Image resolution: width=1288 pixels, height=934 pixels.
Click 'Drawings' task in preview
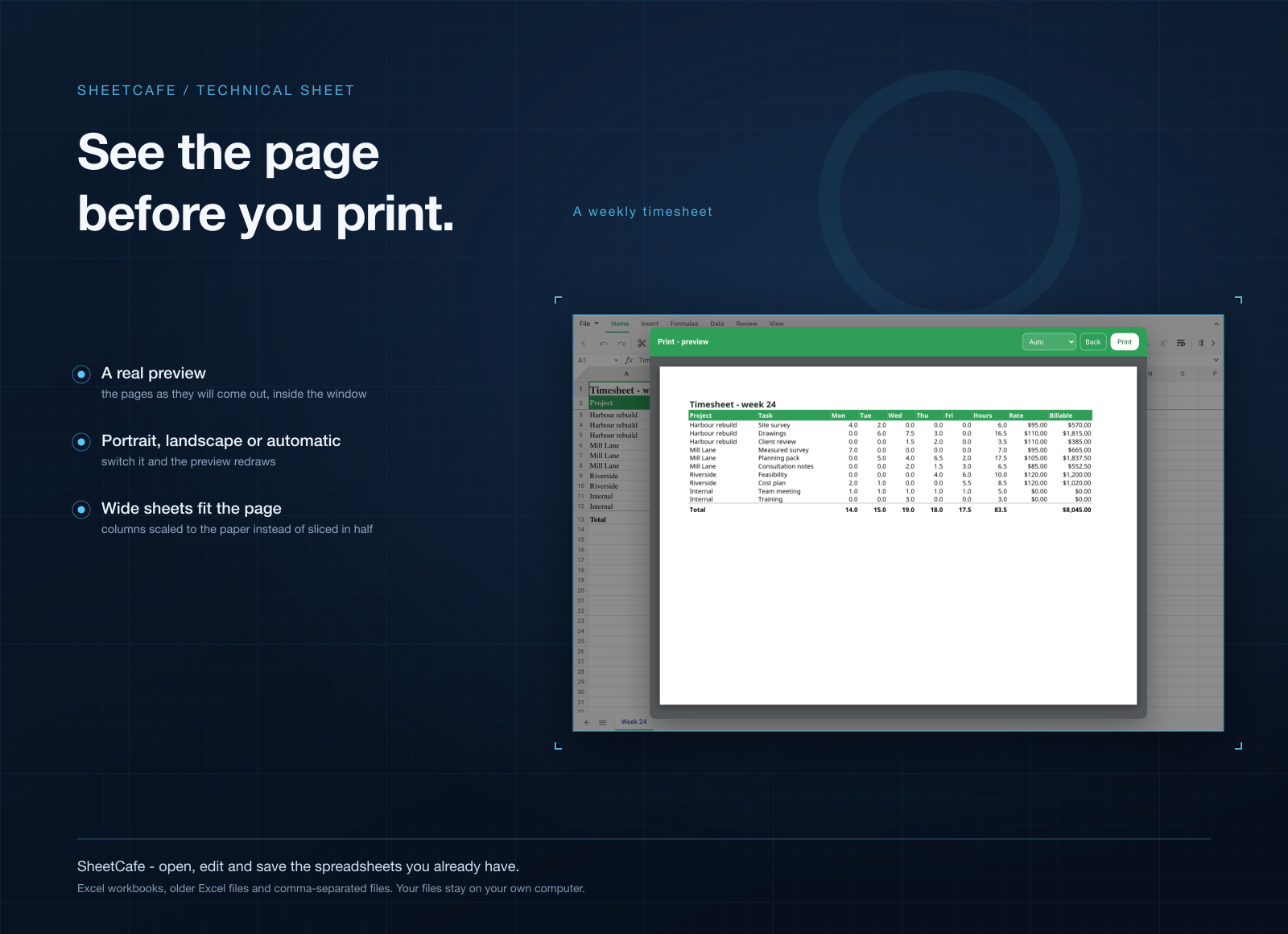[772, 433]
